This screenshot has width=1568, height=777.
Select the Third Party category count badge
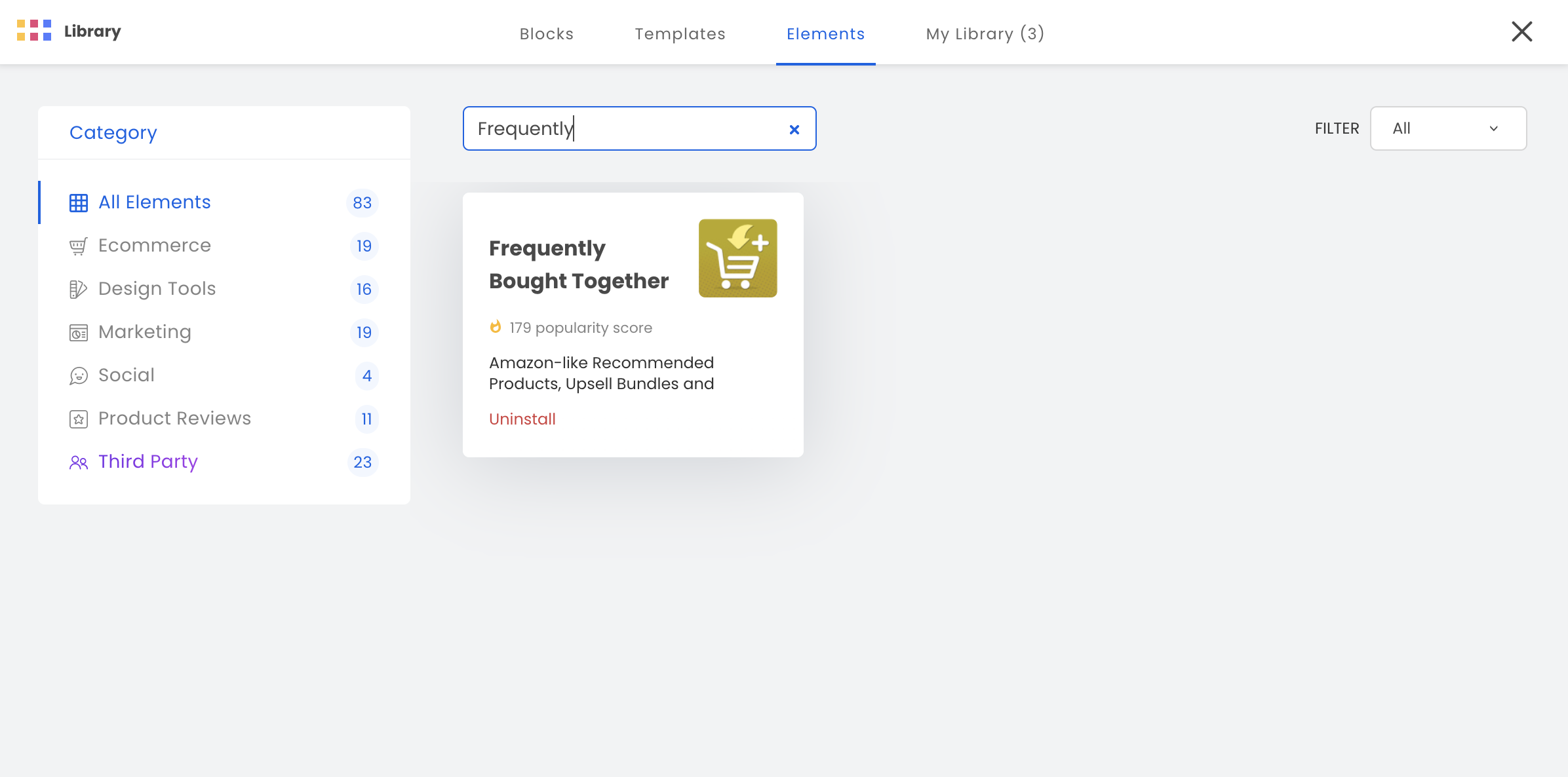click(363, 463)
